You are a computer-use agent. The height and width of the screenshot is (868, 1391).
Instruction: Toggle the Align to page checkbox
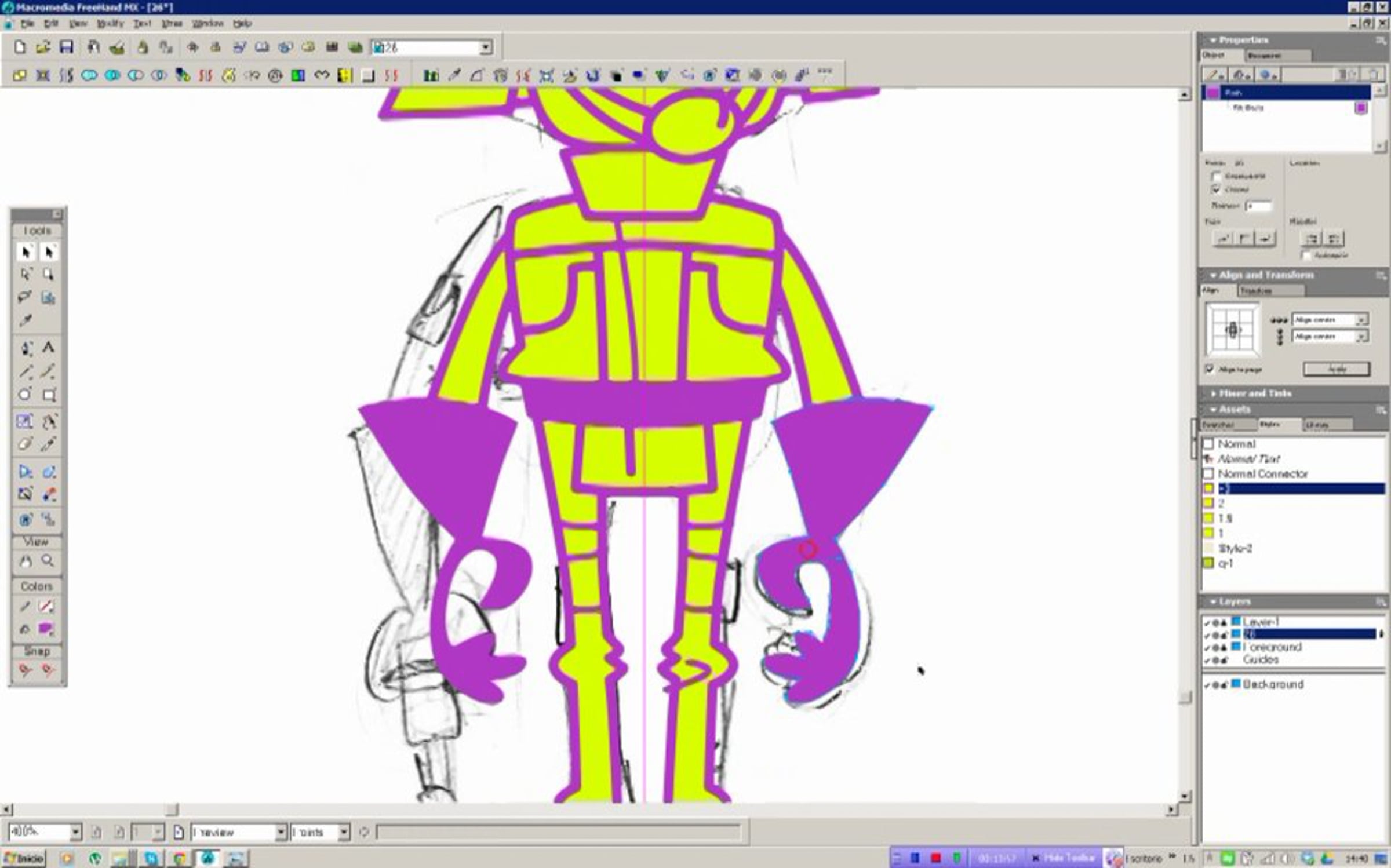tap(1210, 369)
